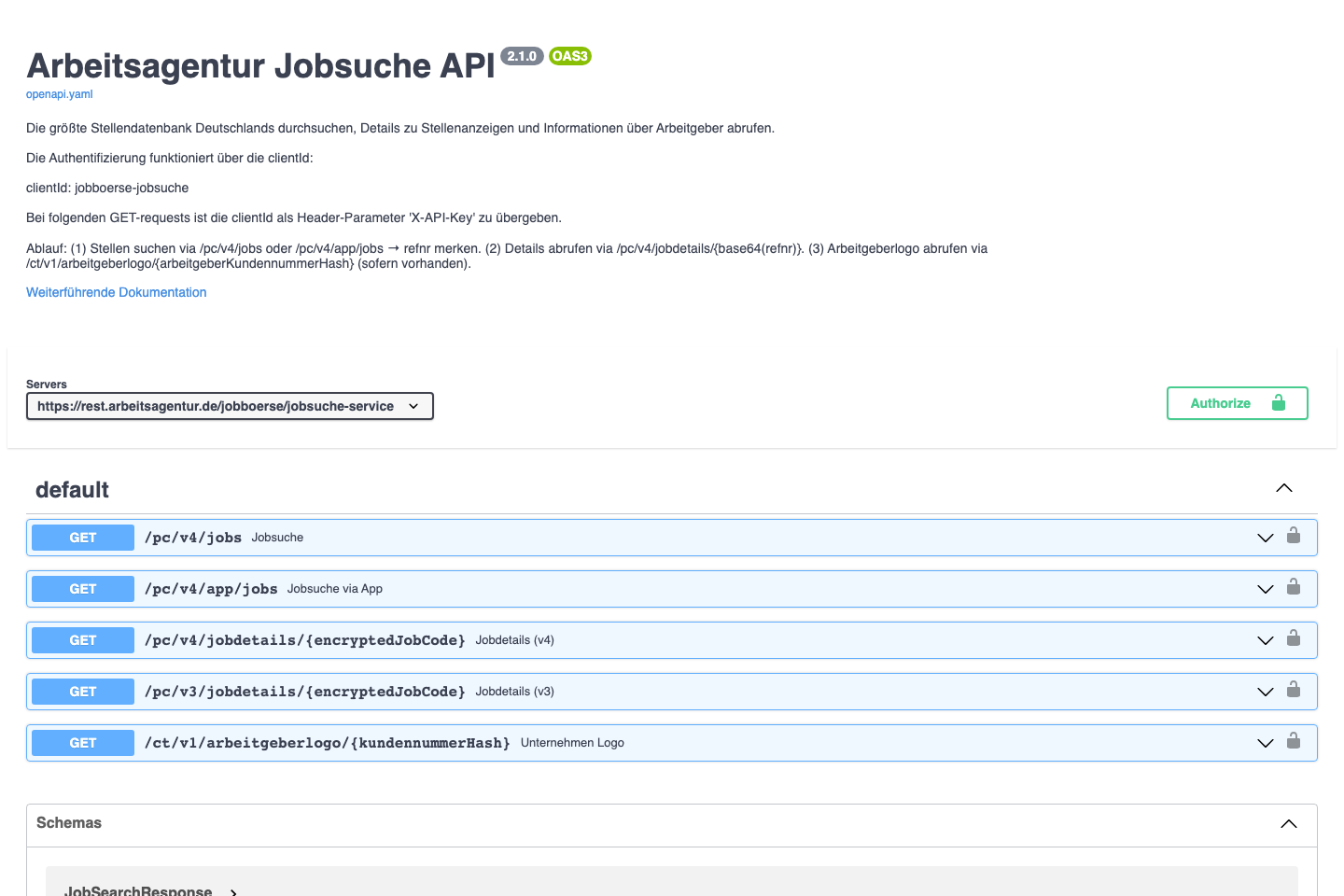Click the GET badge on Unternehmen Logo endpoint
This screenshot has width=1344, height=896.
pyautogui.click(x=82, y=742)
